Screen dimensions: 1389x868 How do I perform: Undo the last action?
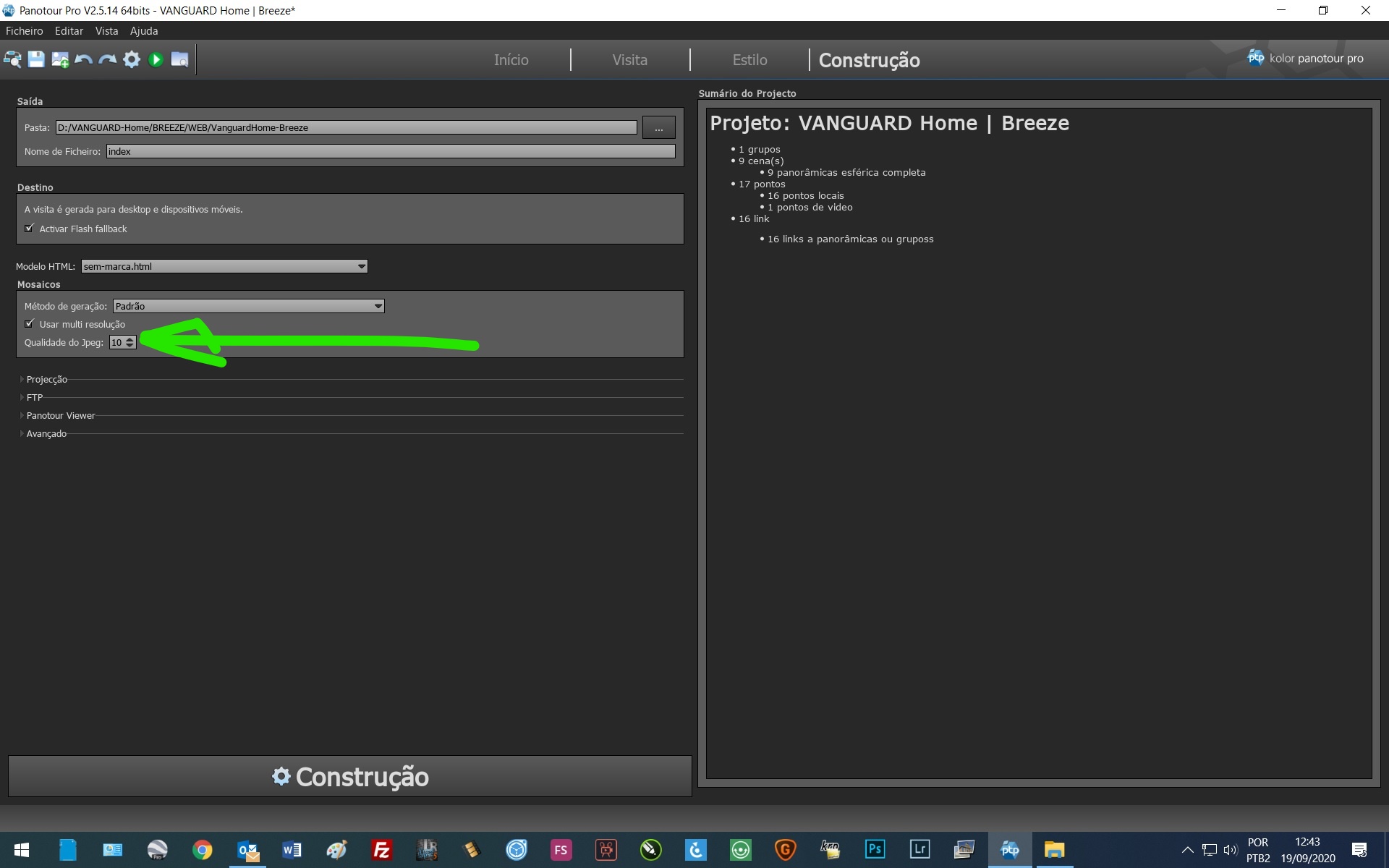[x=84, y=59]
